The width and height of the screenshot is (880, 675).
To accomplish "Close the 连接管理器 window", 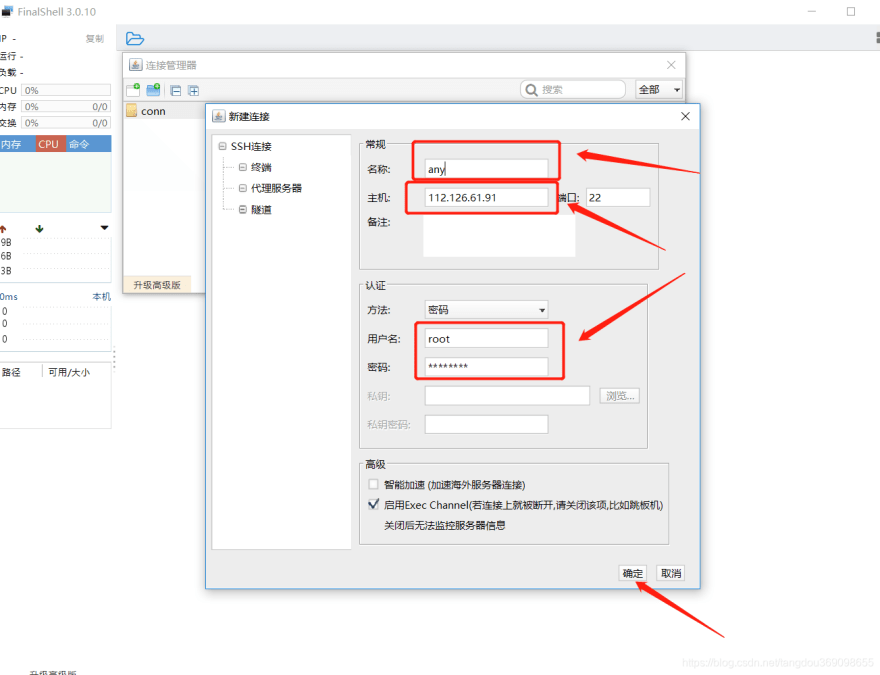I will [671, 65].
